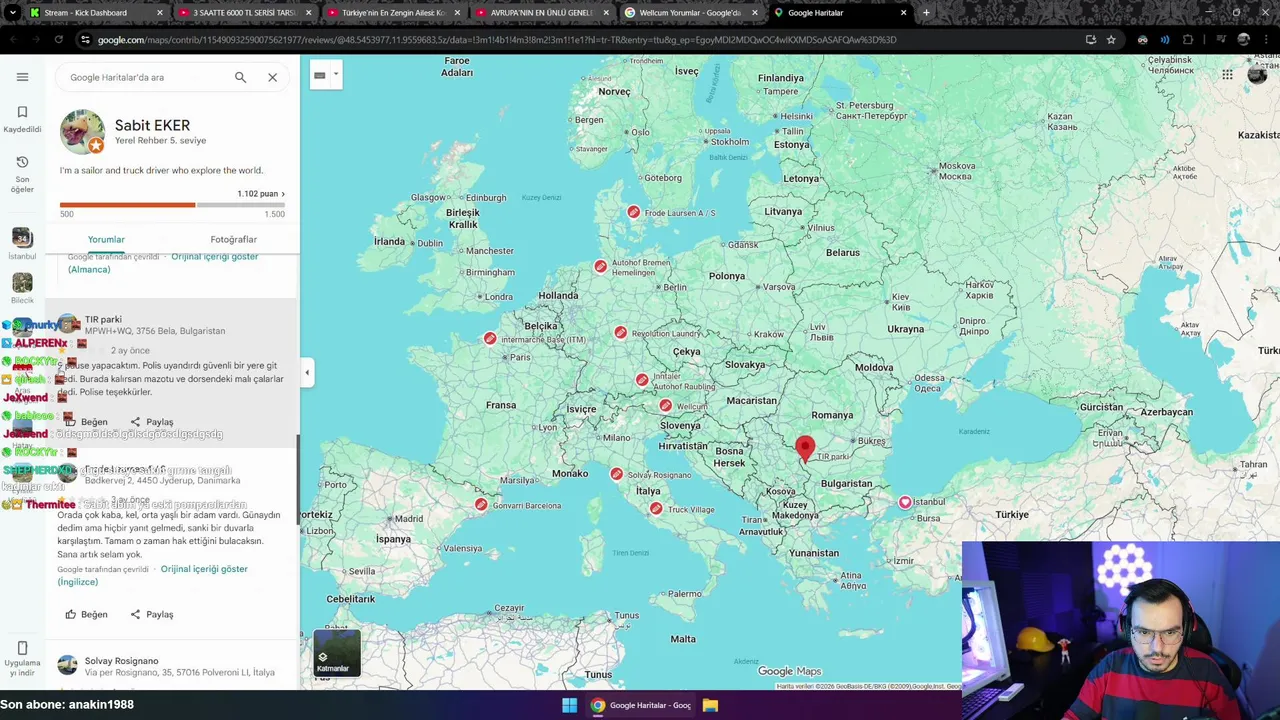Clear the search box with the X icon

(272, 77)
